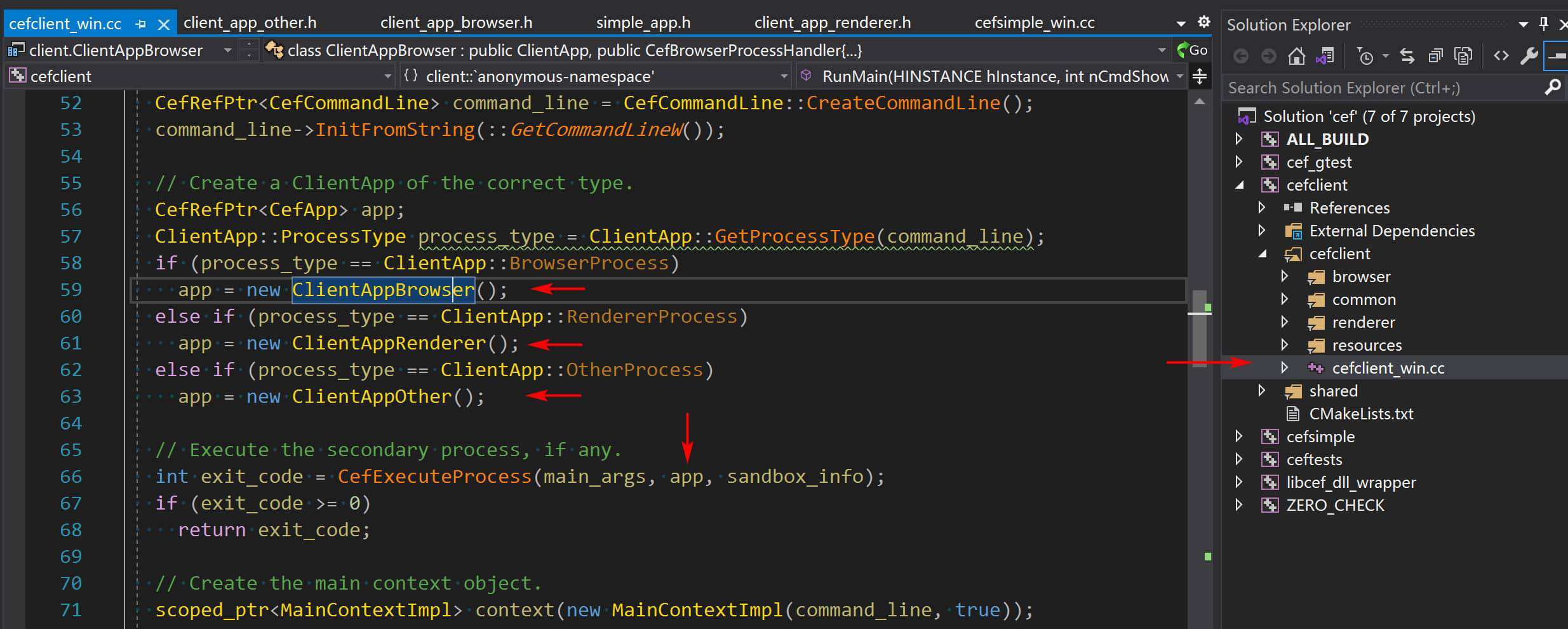
Task: Click the Pending Changes Filter clock icon
Action: point(1365,57)
